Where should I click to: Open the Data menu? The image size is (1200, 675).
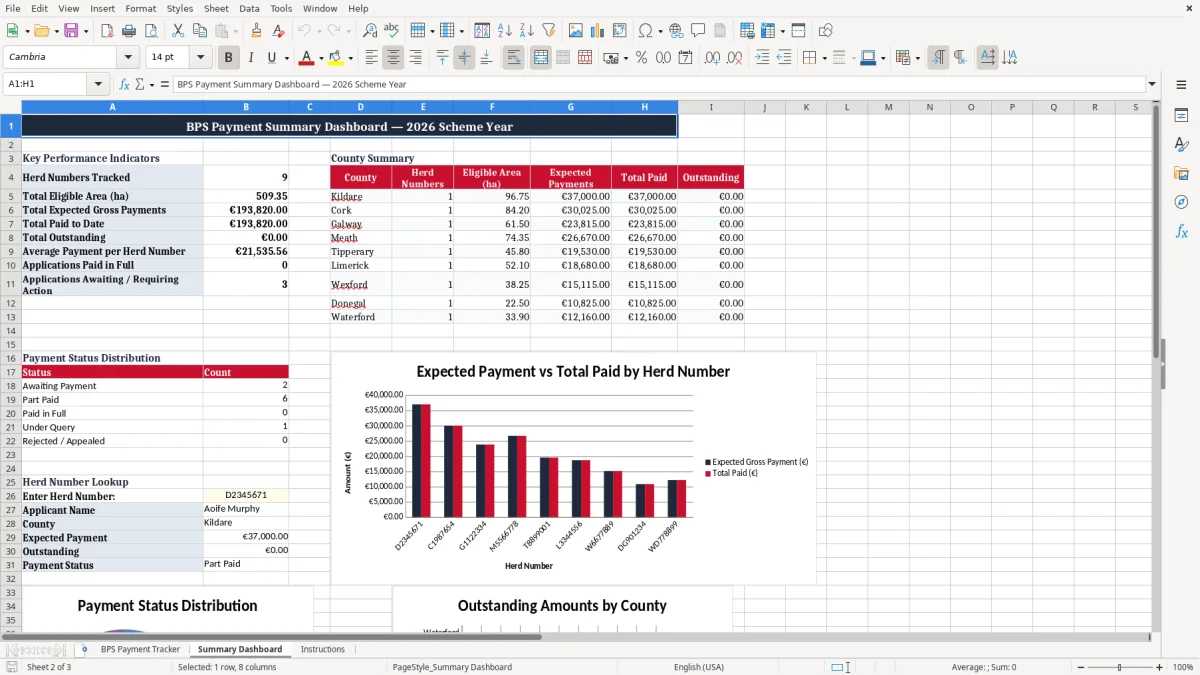[249, 8]
